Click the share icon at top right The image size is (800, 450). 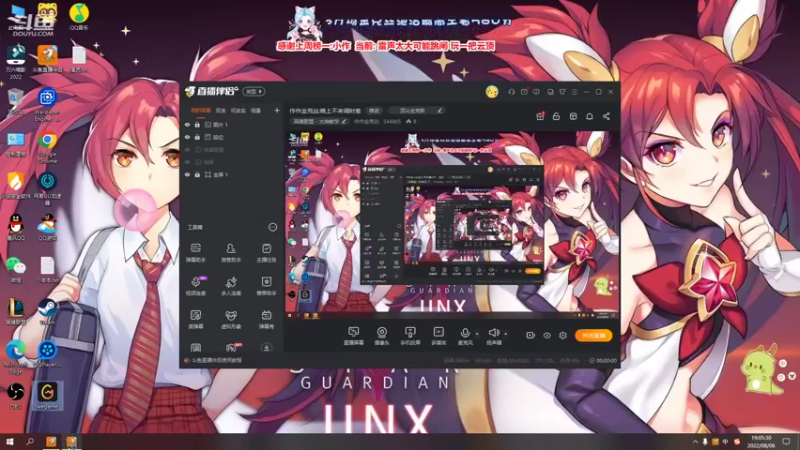606,116
